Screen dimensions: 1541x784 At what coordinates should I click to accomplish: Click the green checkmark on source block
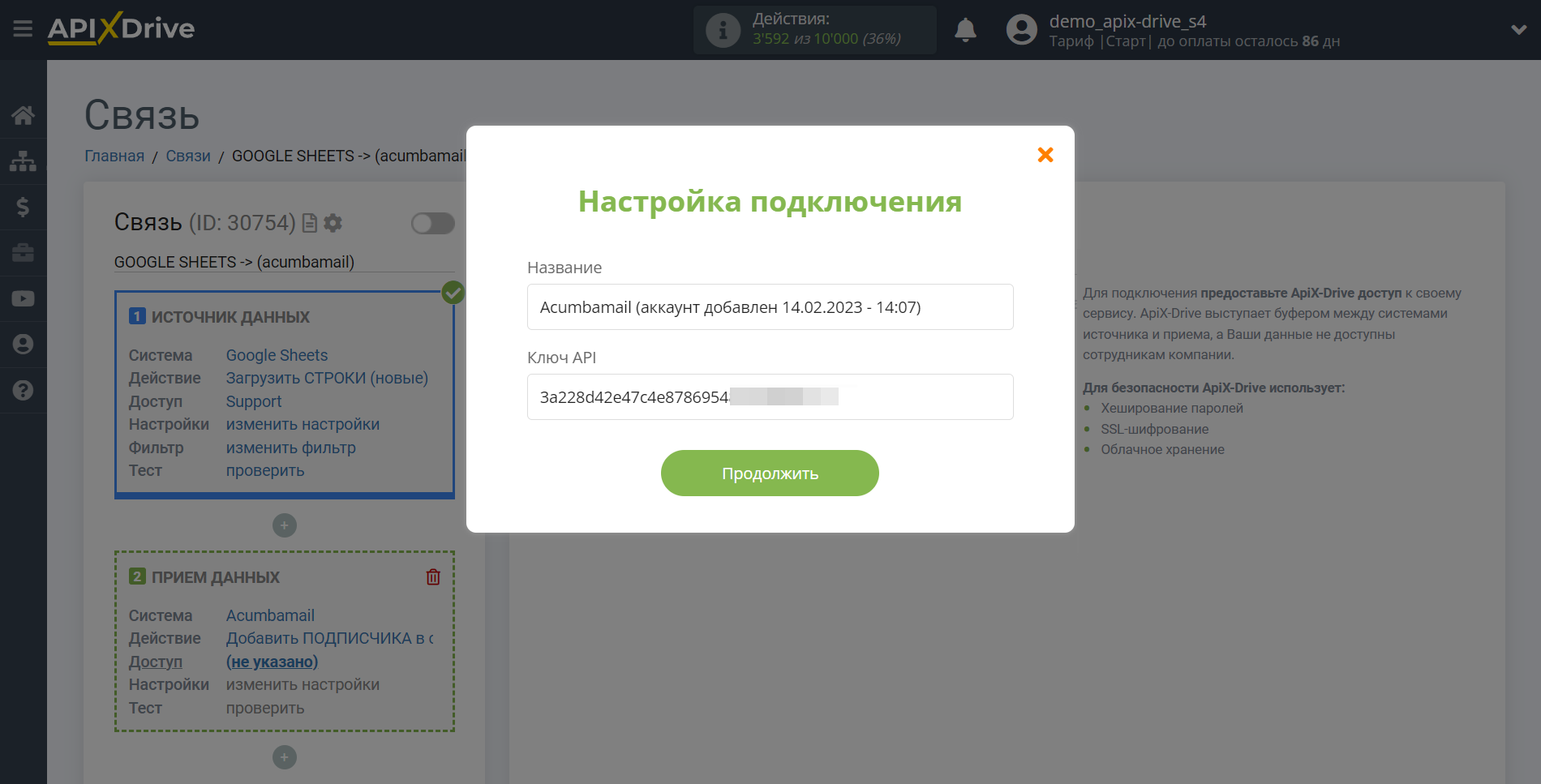(453, 292)
